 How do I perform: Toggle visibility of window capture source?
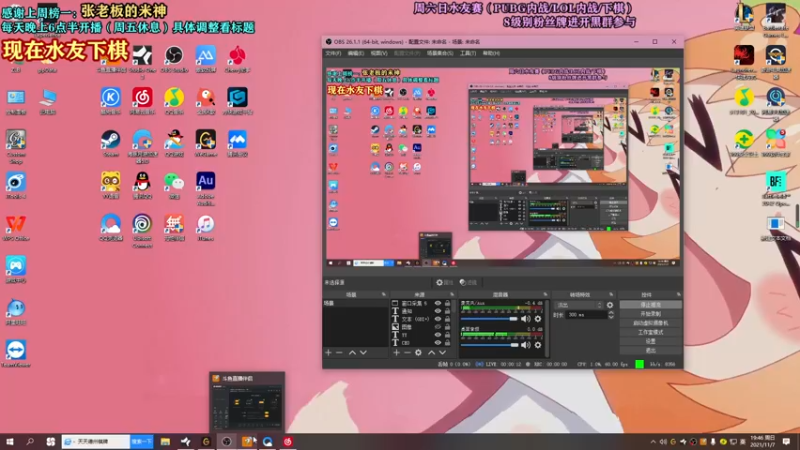click(x=438, y=303)
